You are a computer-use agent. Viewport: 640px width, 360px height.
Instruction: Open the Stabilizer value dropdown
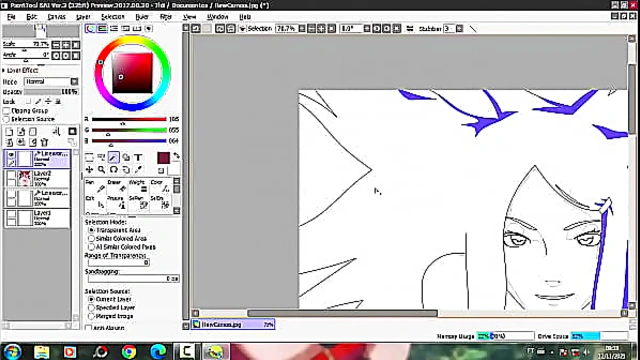click(460, 29)
